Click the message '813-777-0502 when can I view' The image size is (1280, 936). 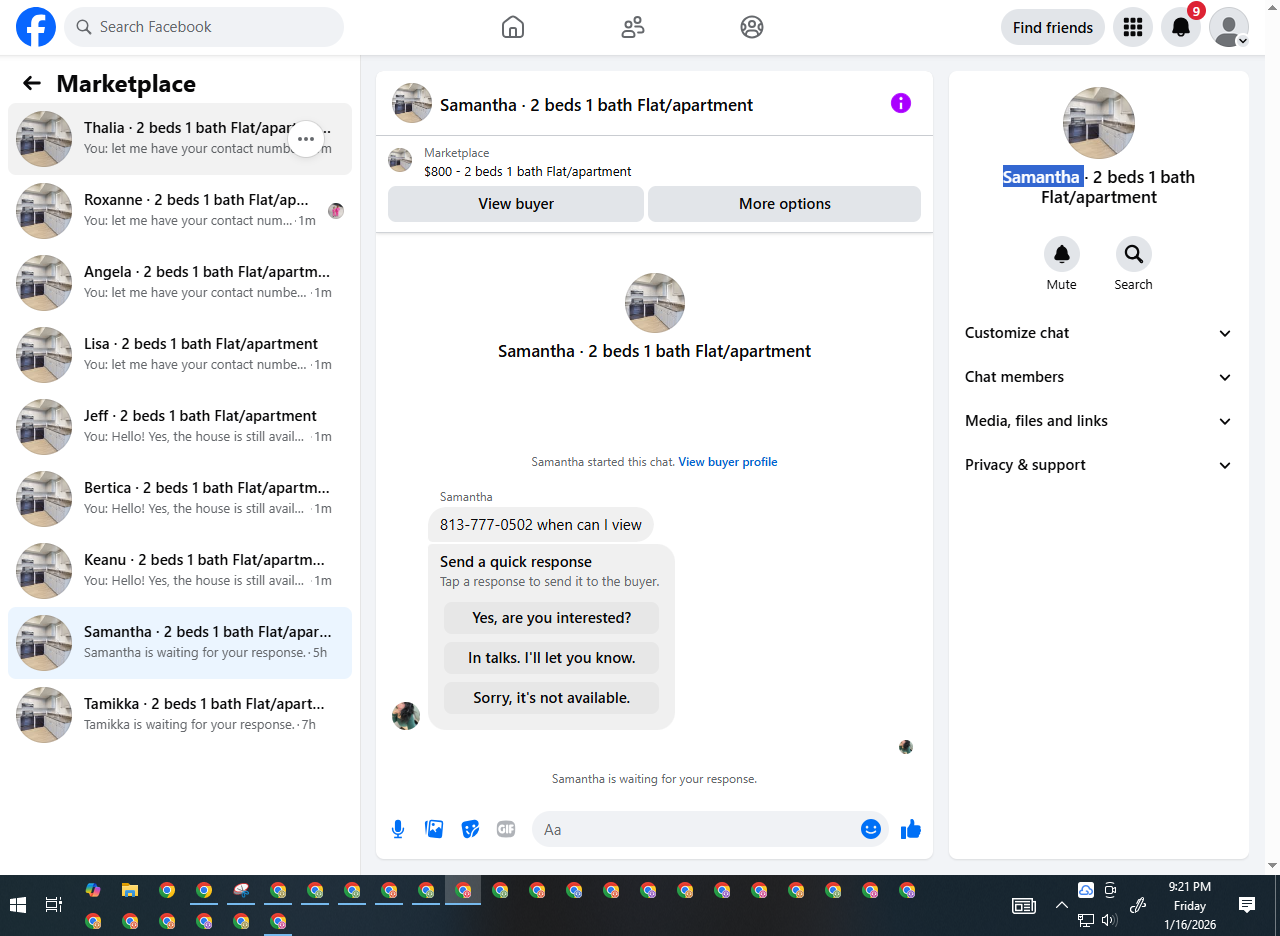[541, 525]
